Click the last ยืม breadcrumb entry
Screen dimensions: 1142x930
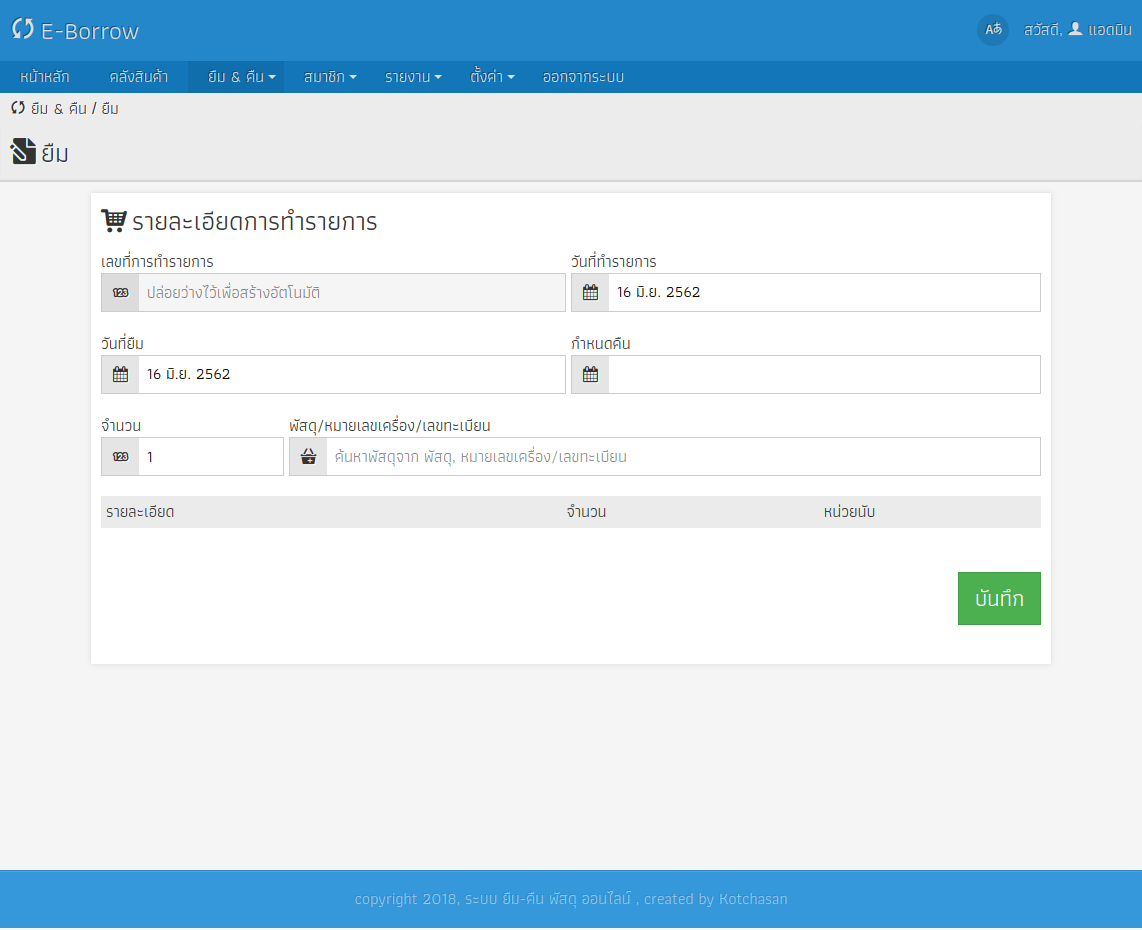[x=110, y=109]
